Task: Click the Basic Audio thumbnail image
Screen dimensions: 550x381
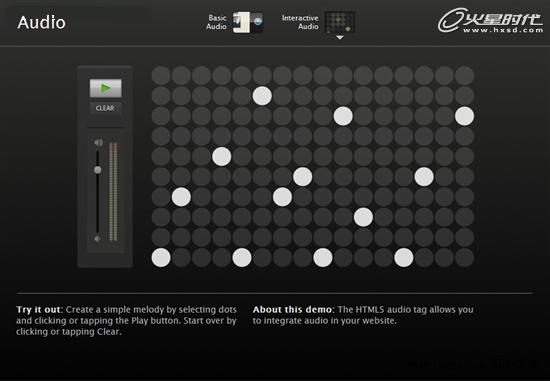Action: (x=248, y=22)
